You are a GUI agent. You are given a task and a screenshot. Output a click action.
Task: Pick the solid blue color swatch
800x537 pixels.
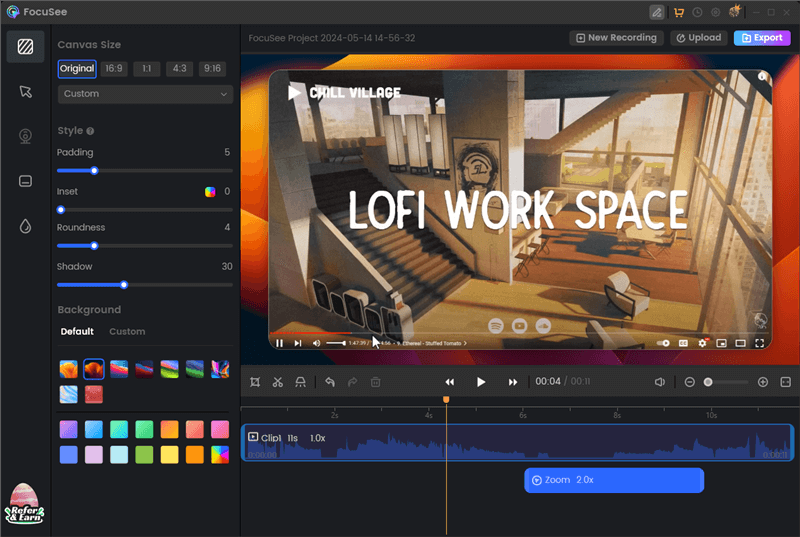pyautogui.click(x=68, y=454)
